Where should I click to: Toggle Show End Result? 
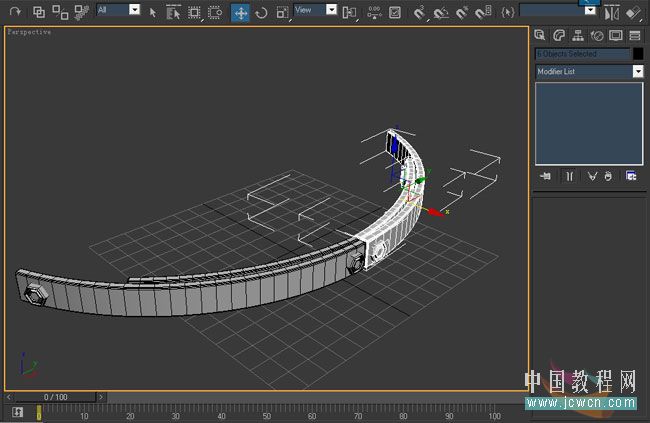[570, 177]
